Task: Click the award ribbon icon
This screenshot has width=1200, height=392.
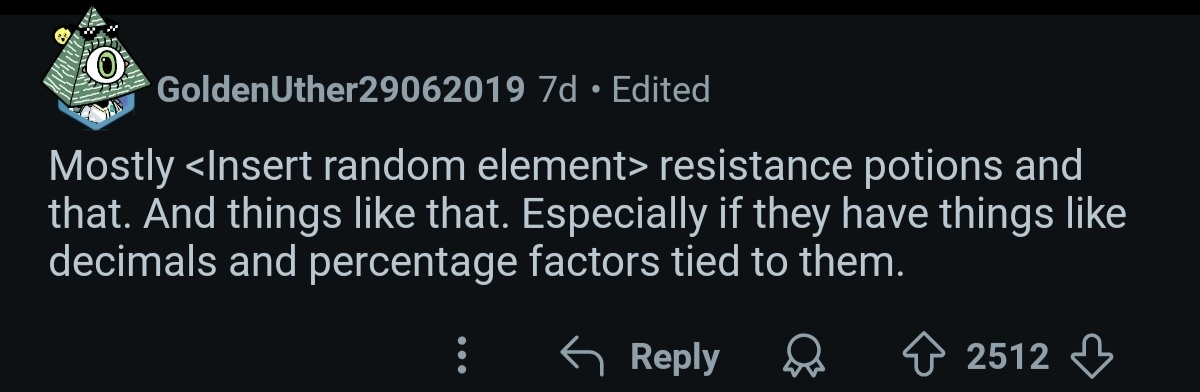Action: click(801, 357)
